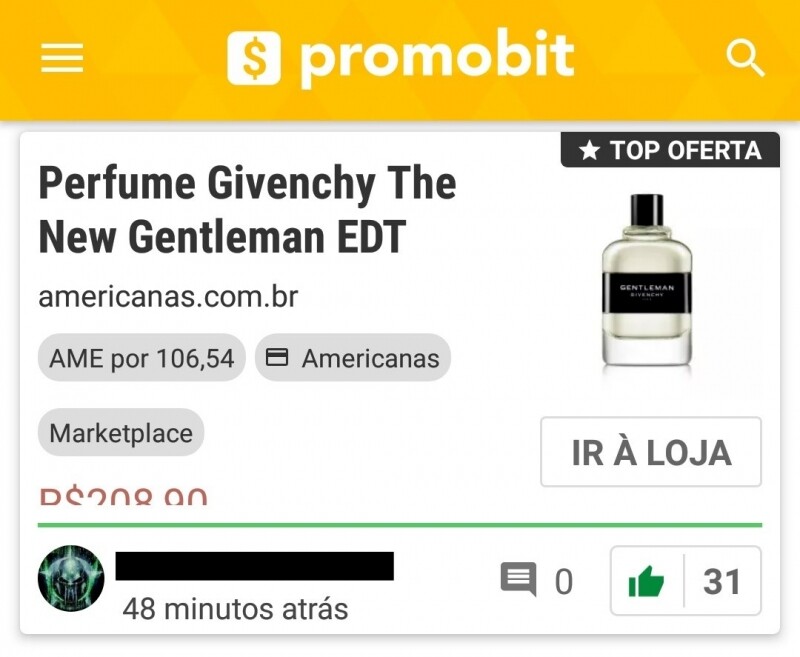
Task: Open the Perfume Givenchy offer title
Action: [247, 210]
